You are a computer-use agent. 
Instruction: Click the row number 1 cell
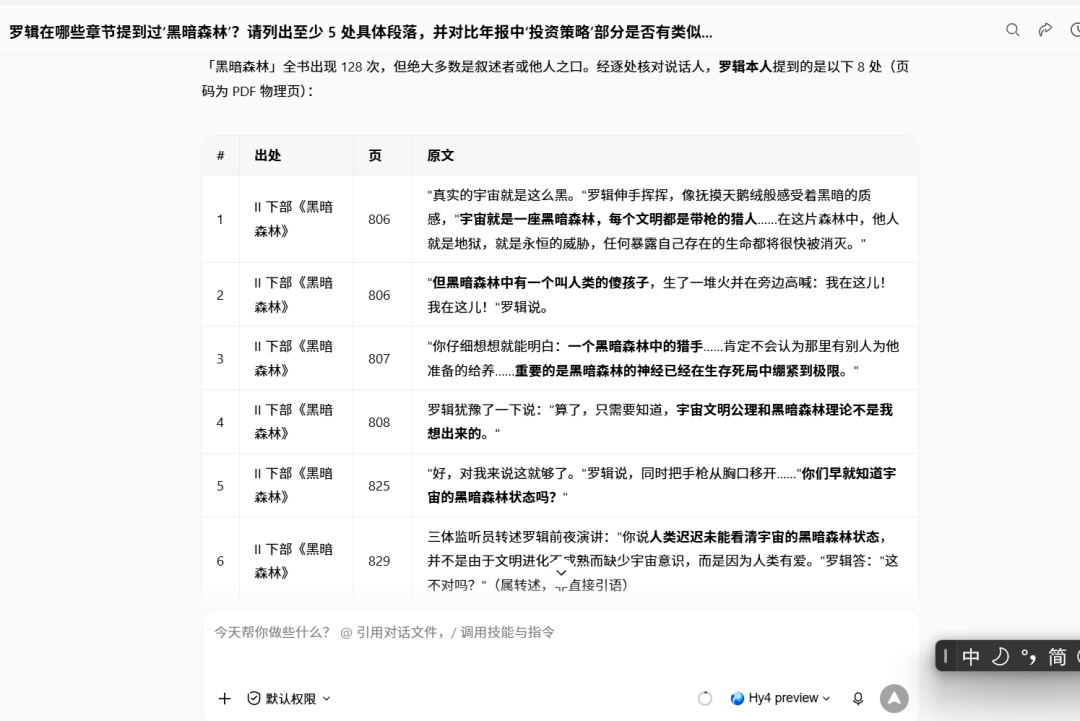click(220, 220)
